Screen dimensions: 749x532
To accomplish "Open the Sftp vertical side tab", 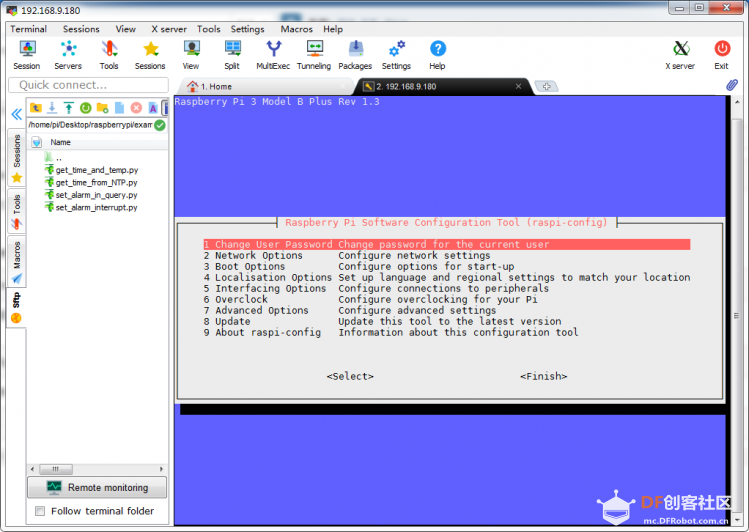I will (x=17, y=308).
